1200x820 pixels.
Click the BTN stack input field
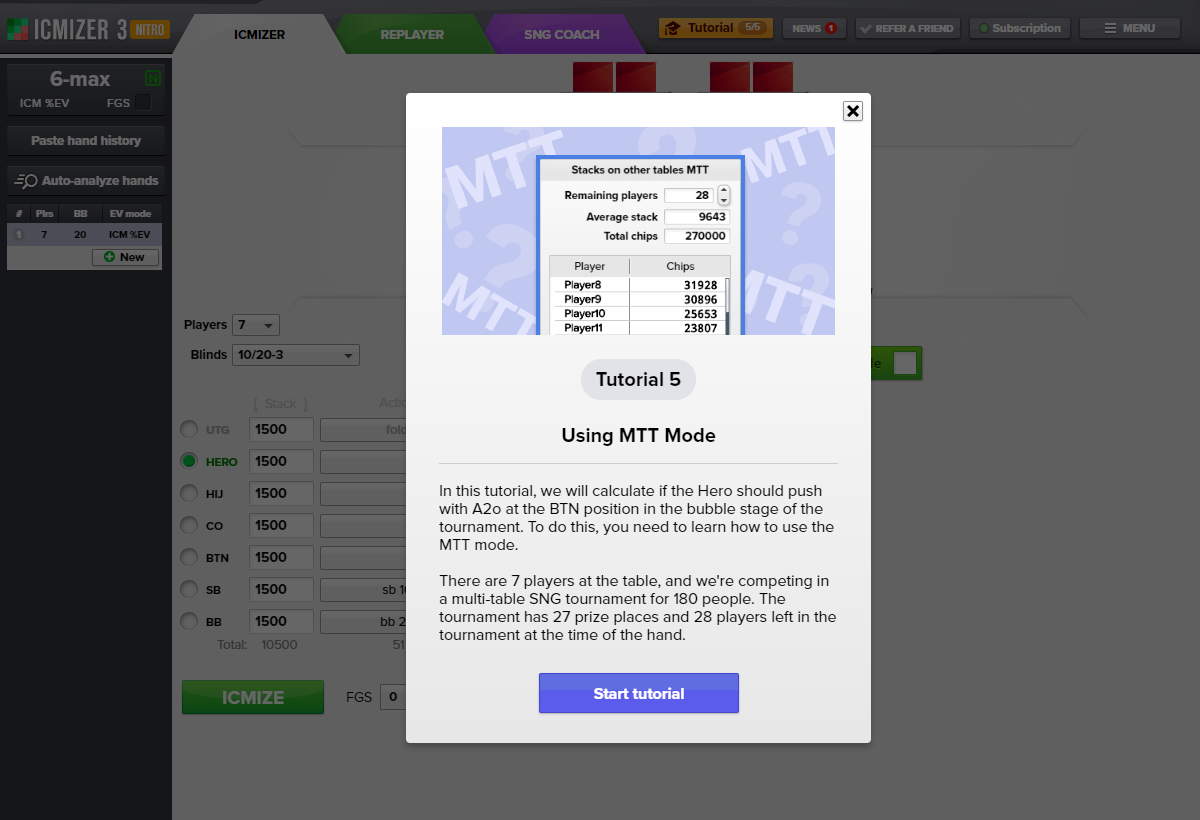[x=281, y=558]
